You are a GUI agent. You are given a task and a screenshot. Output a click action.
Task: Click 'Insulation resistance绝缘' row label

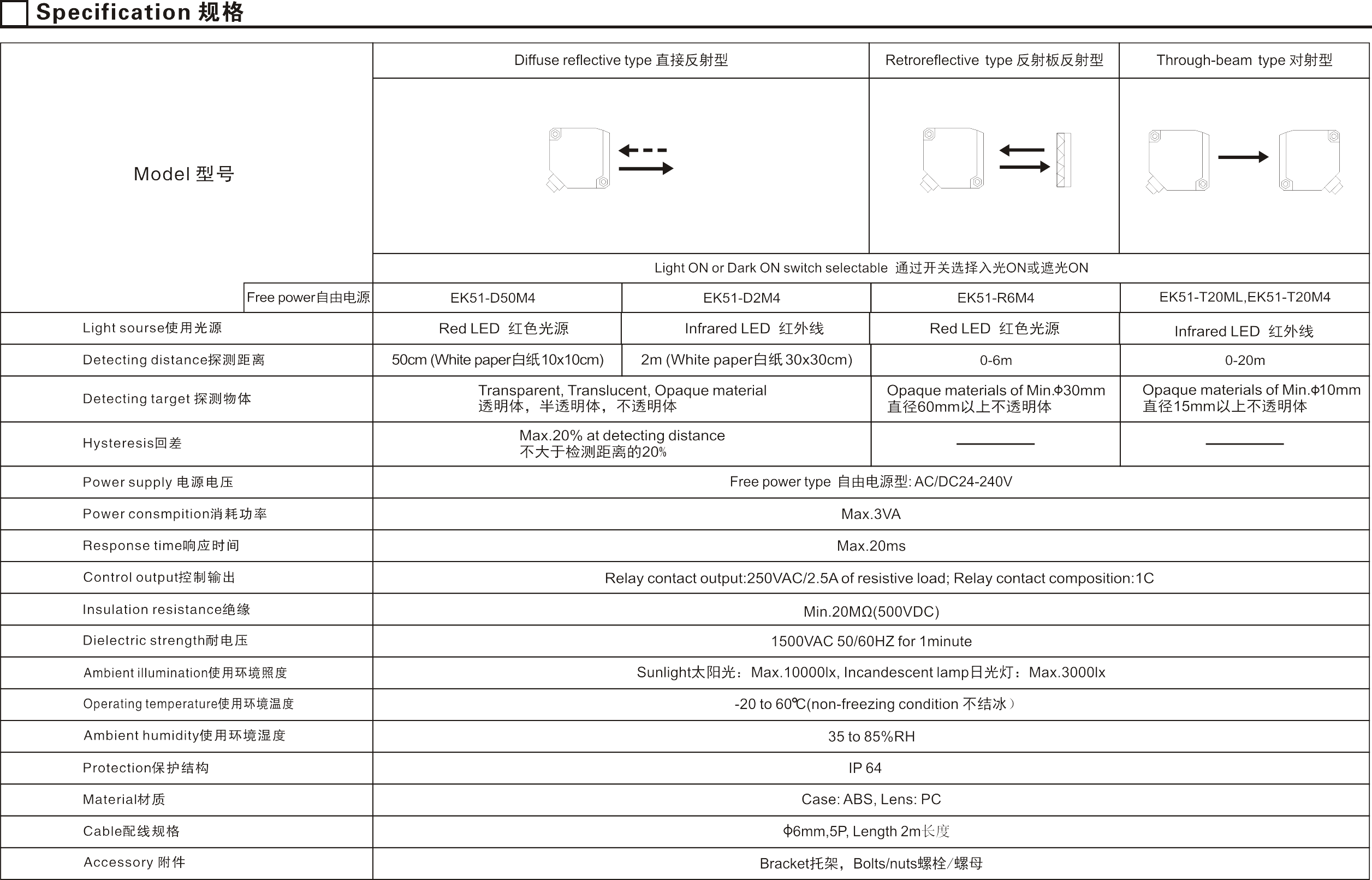166,610
